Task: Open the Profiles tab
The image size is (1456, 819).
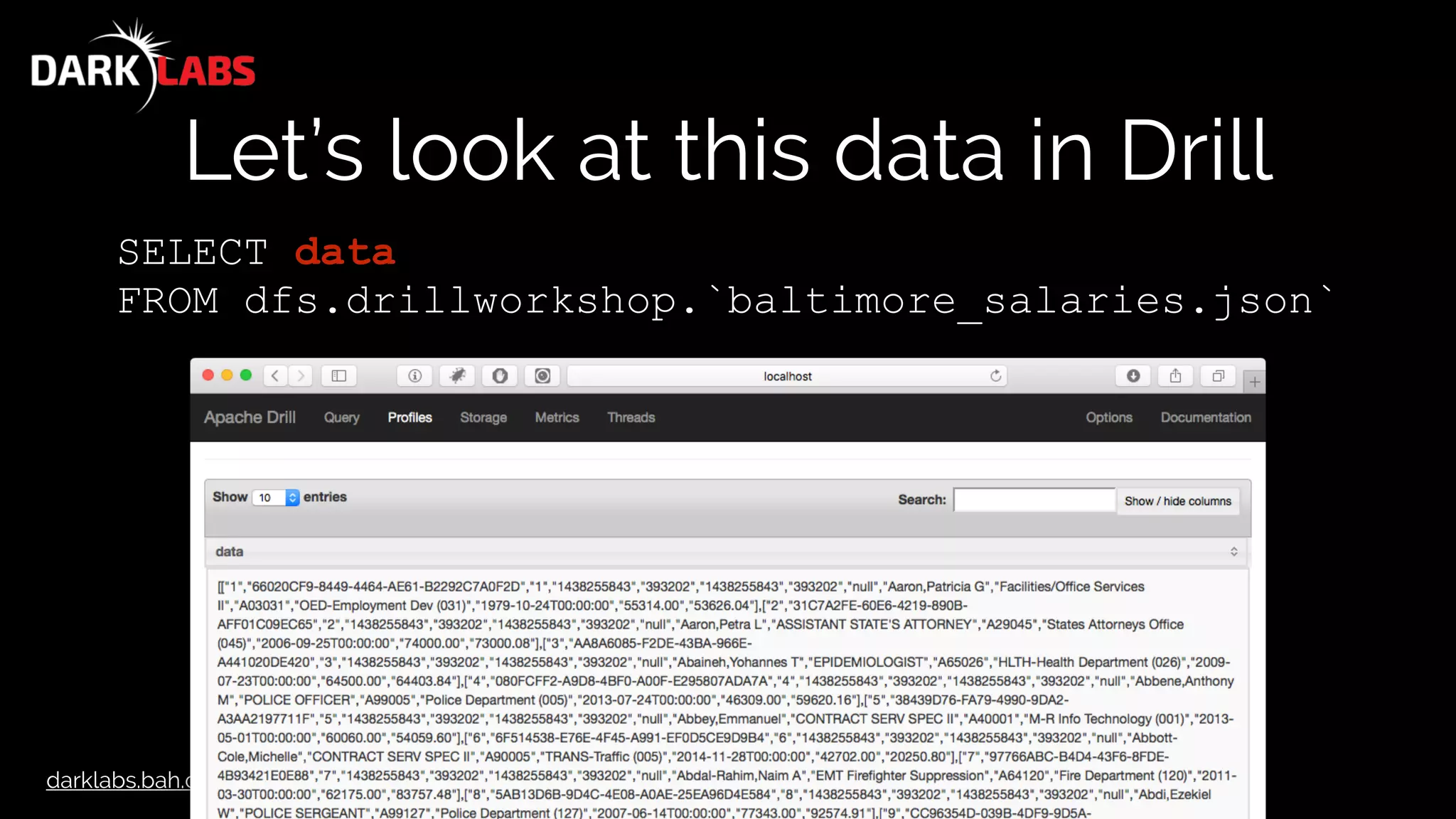Action: pyautogui.click(x=409, y=417)
